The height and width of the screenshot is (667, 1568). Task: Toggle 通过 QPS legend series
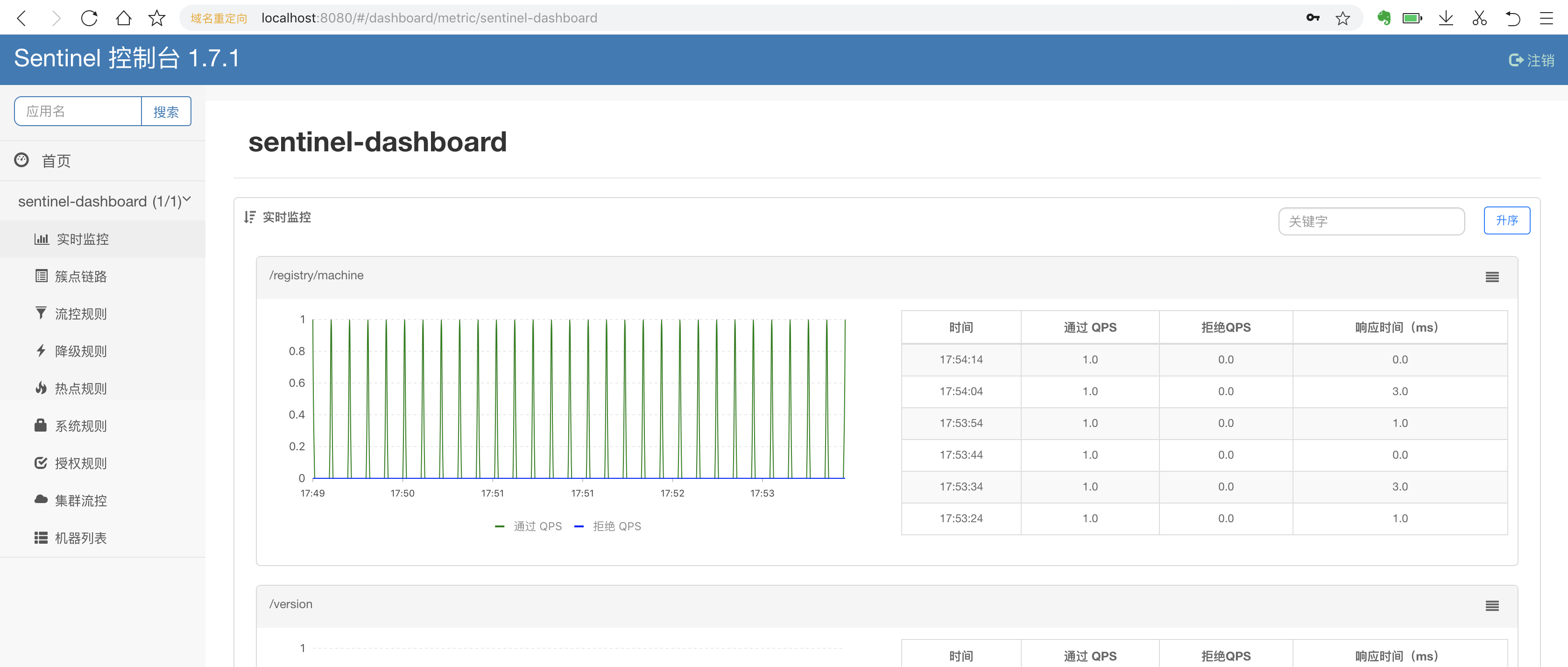click(x=529, y=526)
